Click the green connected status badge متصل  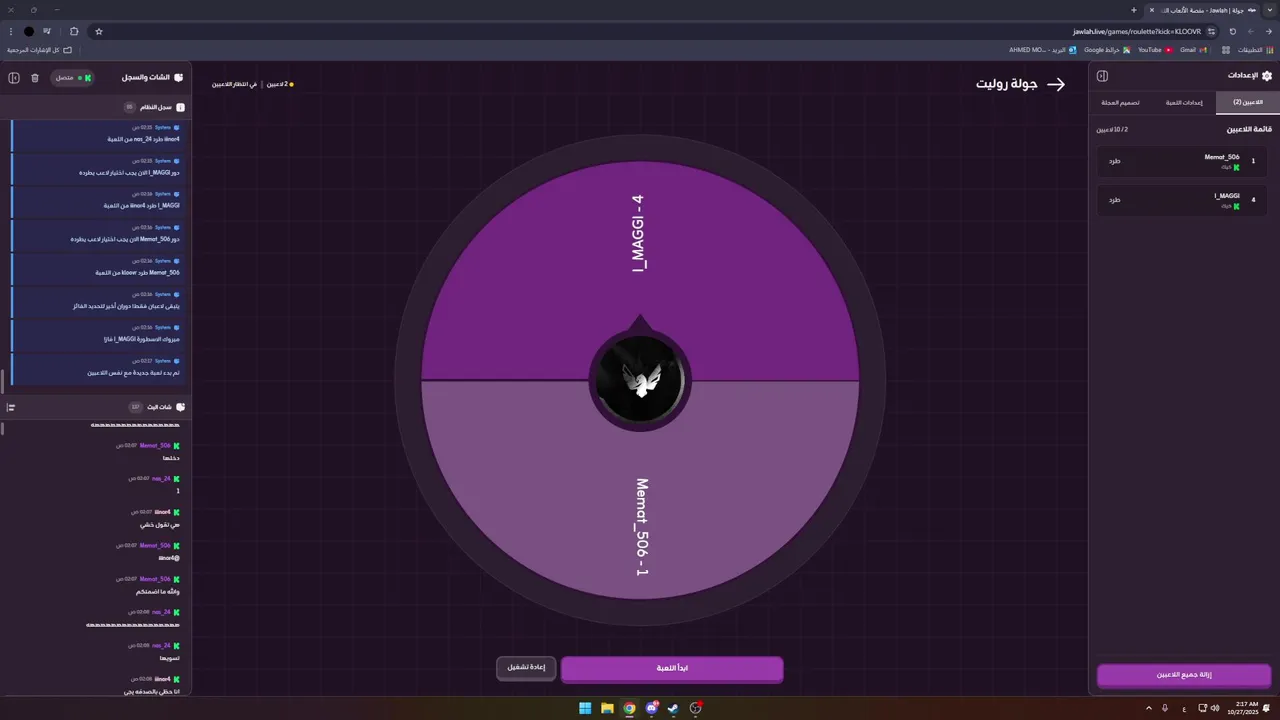pos(72,77)
